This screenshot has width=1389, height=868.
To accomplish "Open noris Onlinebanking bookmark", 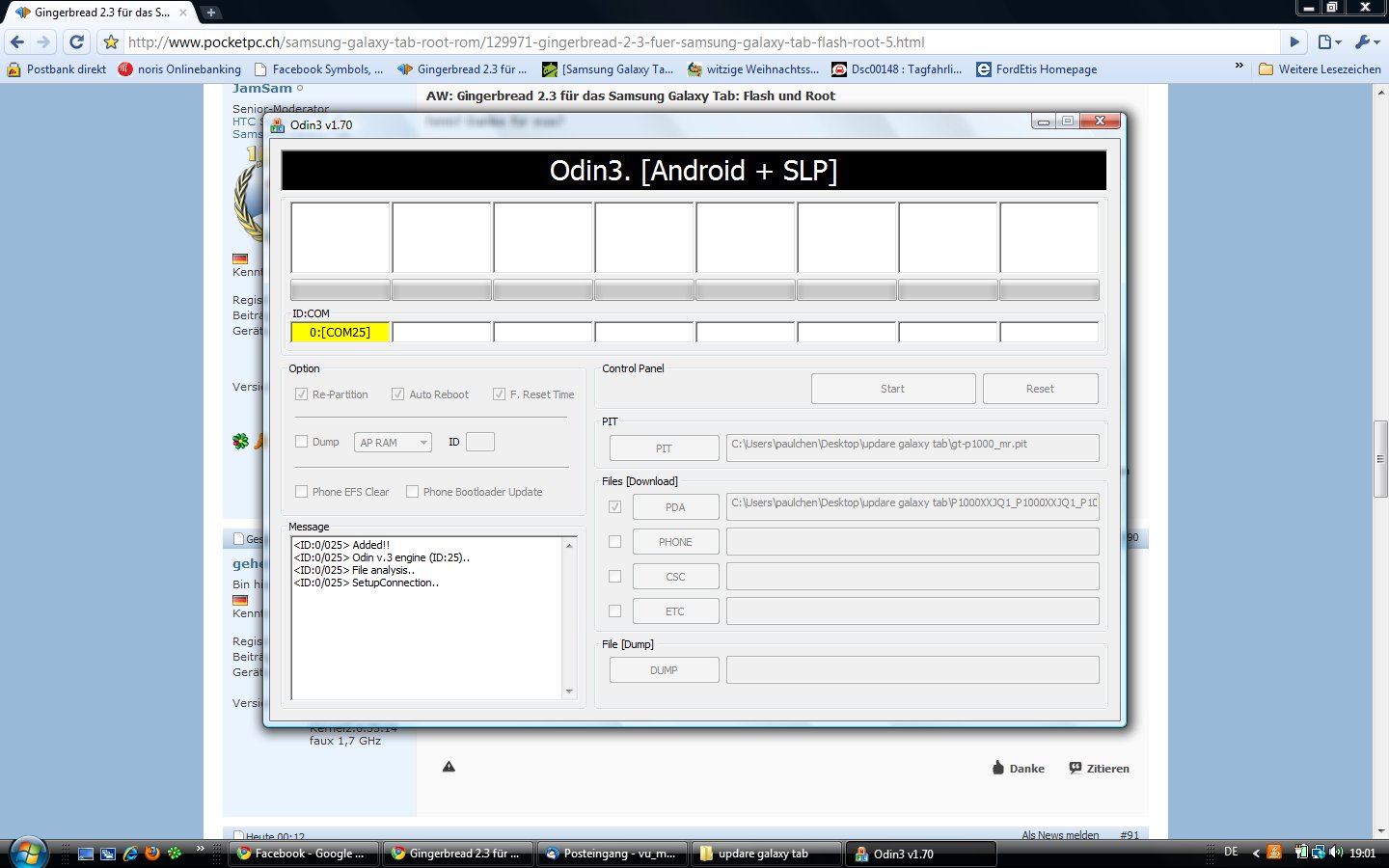I will click(x=179, y=69).
